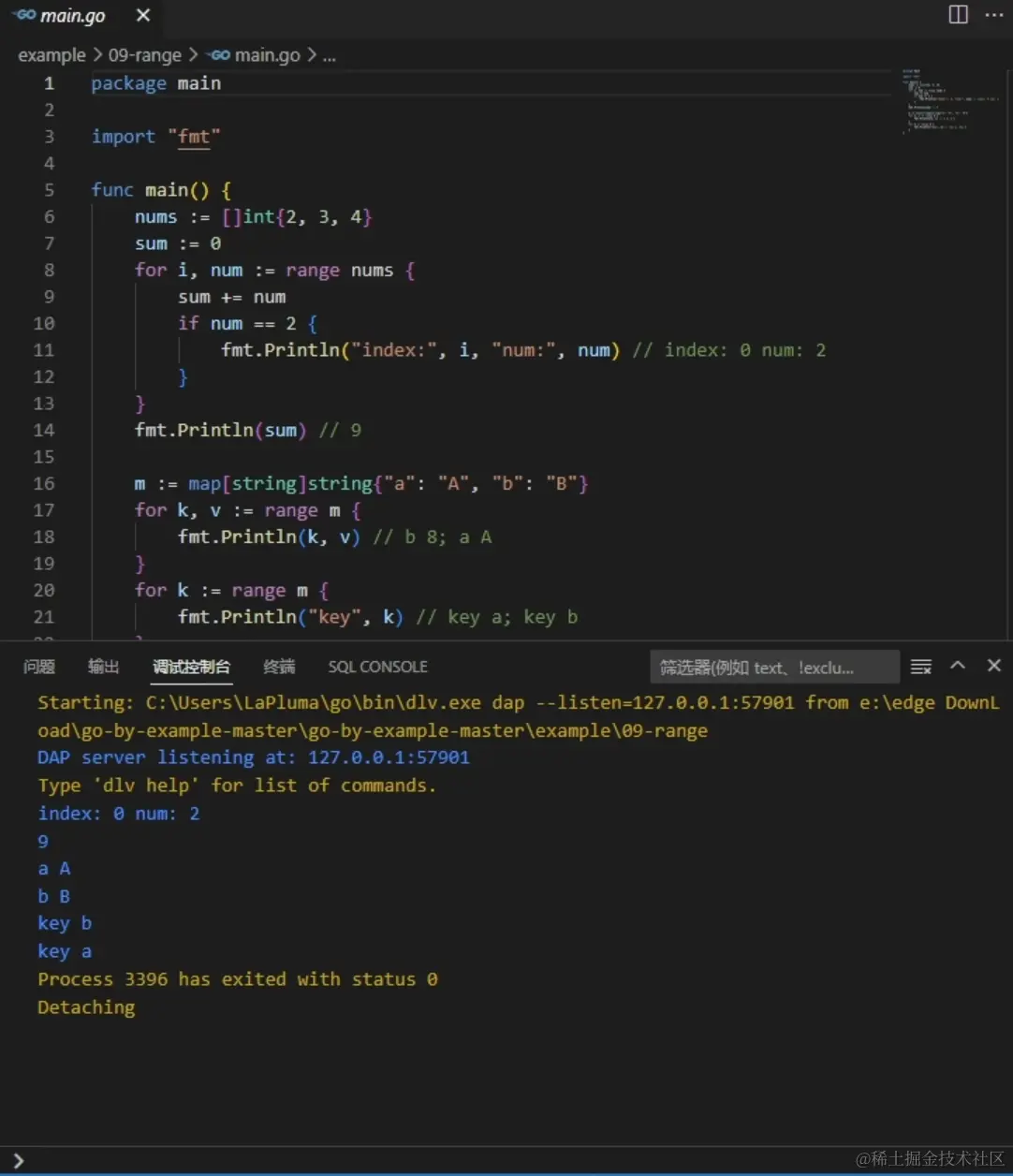Viewport: 1013px width, 1176px height.
Task: Switch to the 问题 panel tab
Action: click(x=39, y=667)
